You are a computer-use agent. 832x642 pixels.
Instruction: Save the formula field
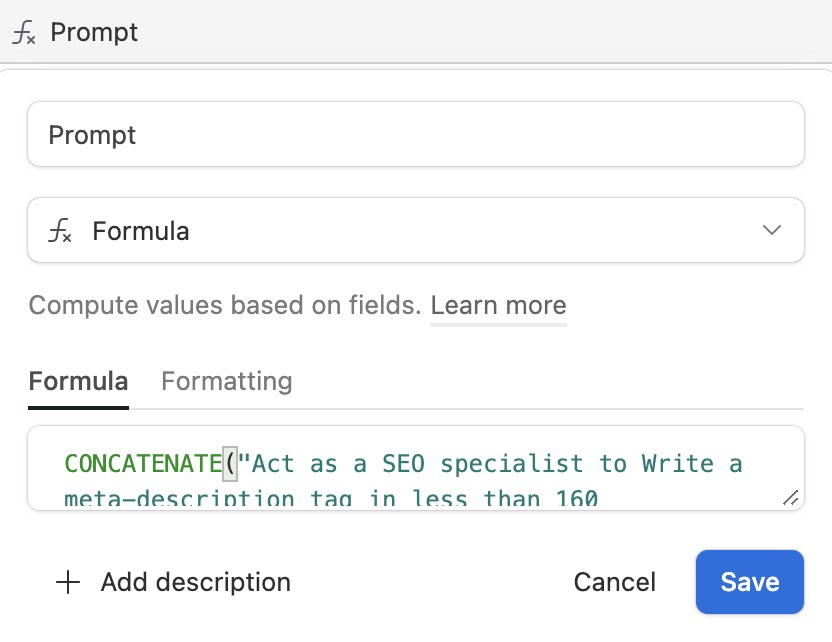749,582
